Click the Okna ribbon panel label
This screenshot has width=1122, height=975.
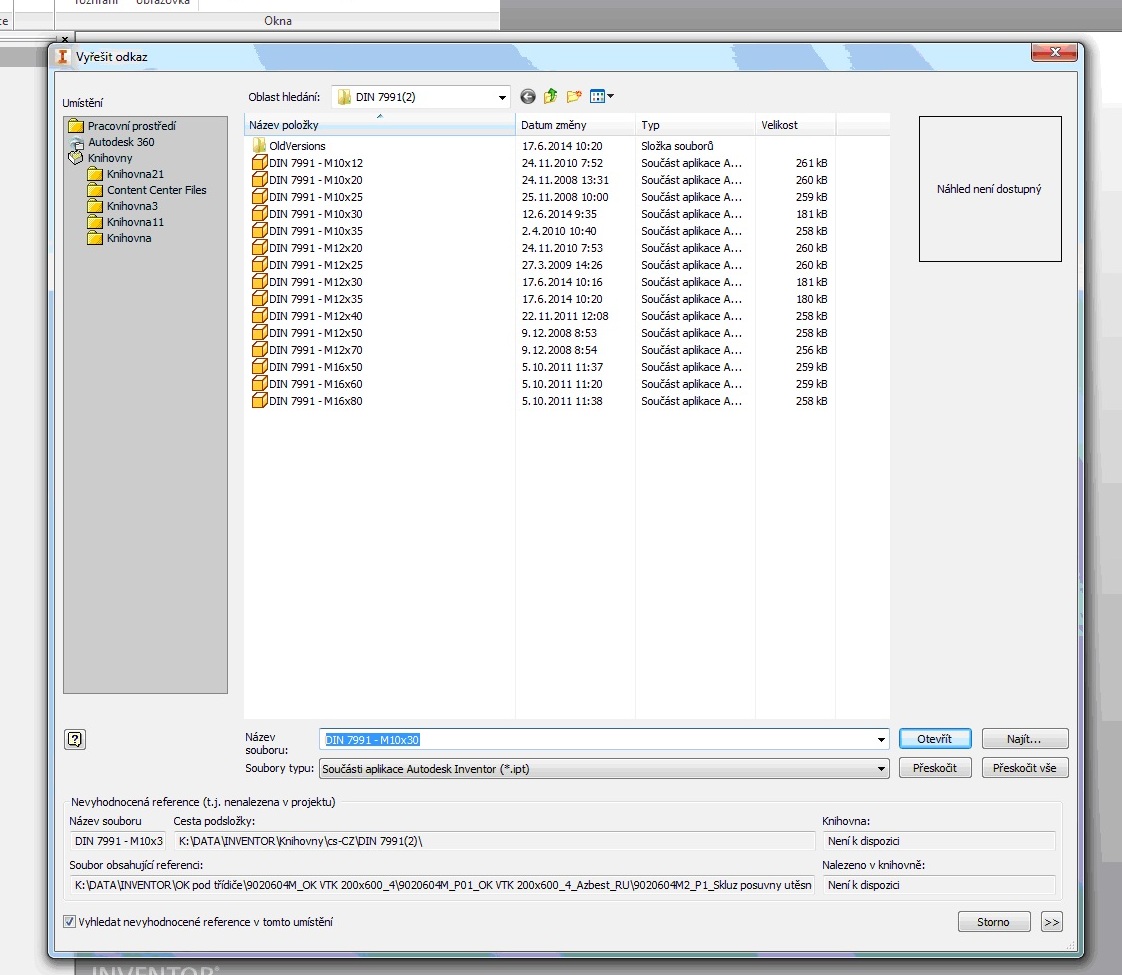[x=278, y=21]
